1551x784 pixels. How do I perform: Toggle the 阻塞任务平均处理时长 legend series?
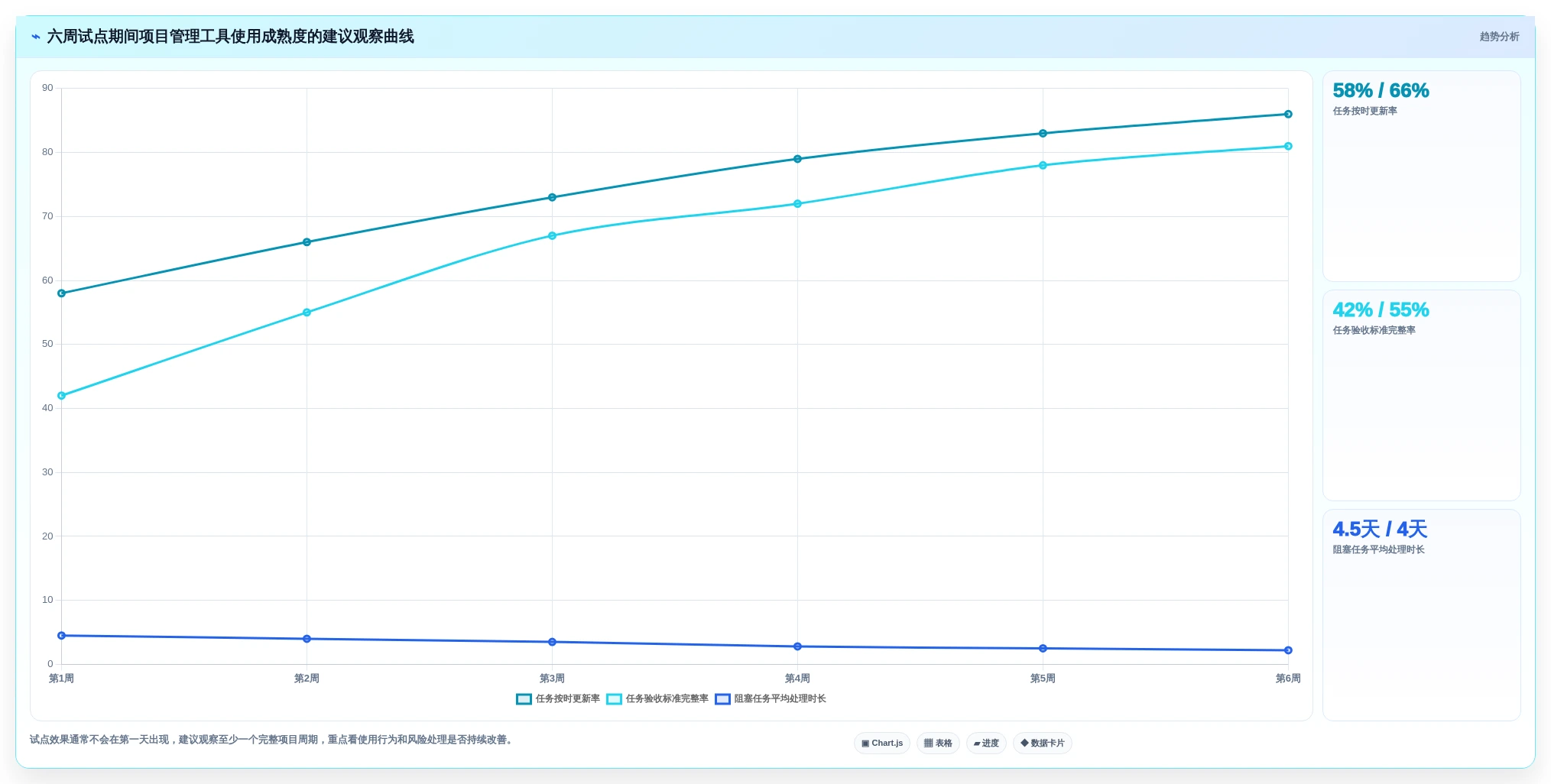[771, 699]
